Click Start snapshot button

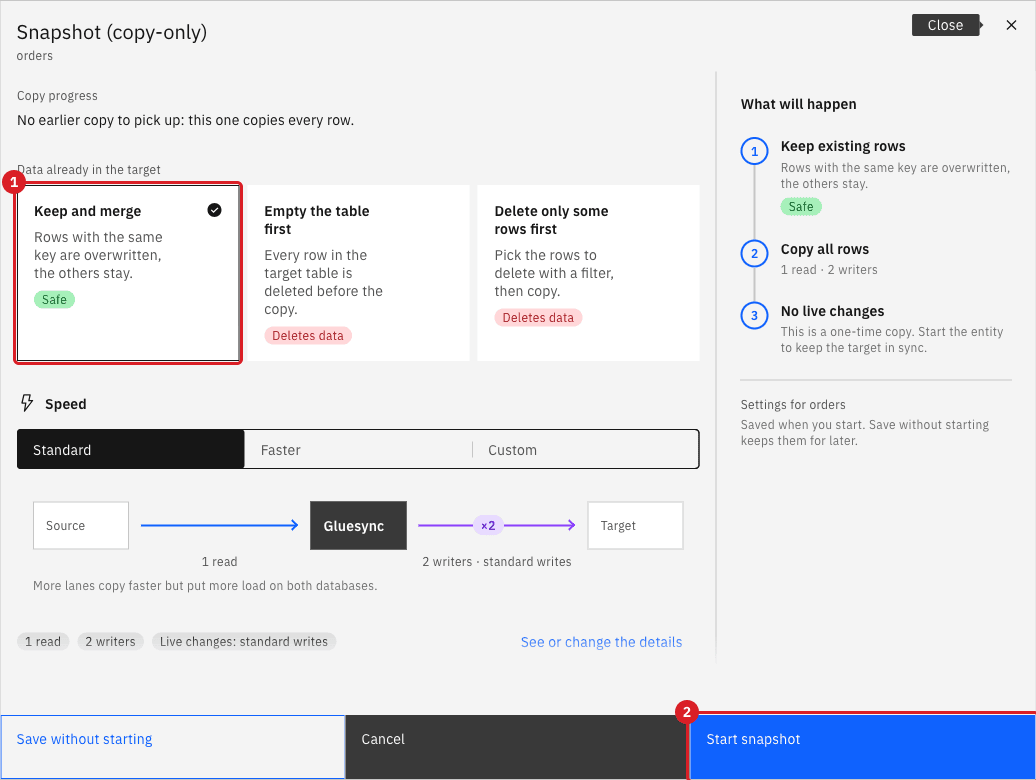862,747
